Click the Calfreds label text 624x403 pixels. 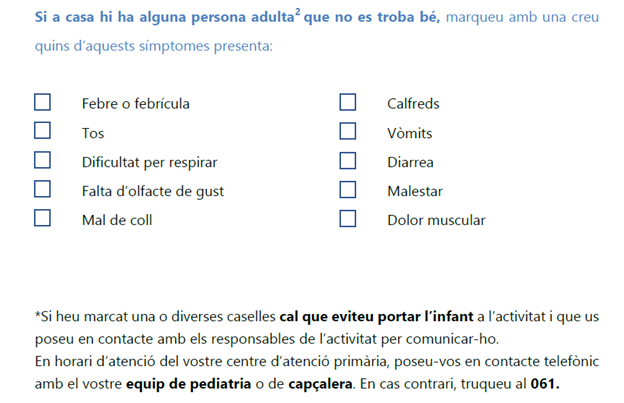tap(413, 104)
